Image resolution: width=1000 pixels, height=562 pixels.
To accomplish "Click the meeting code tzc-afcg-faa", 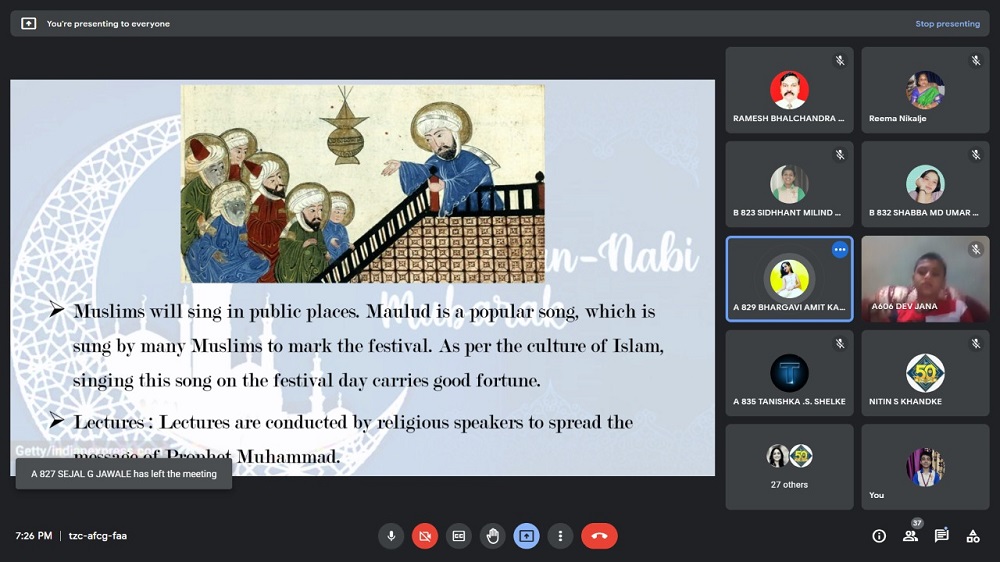I will pos(97,536).
